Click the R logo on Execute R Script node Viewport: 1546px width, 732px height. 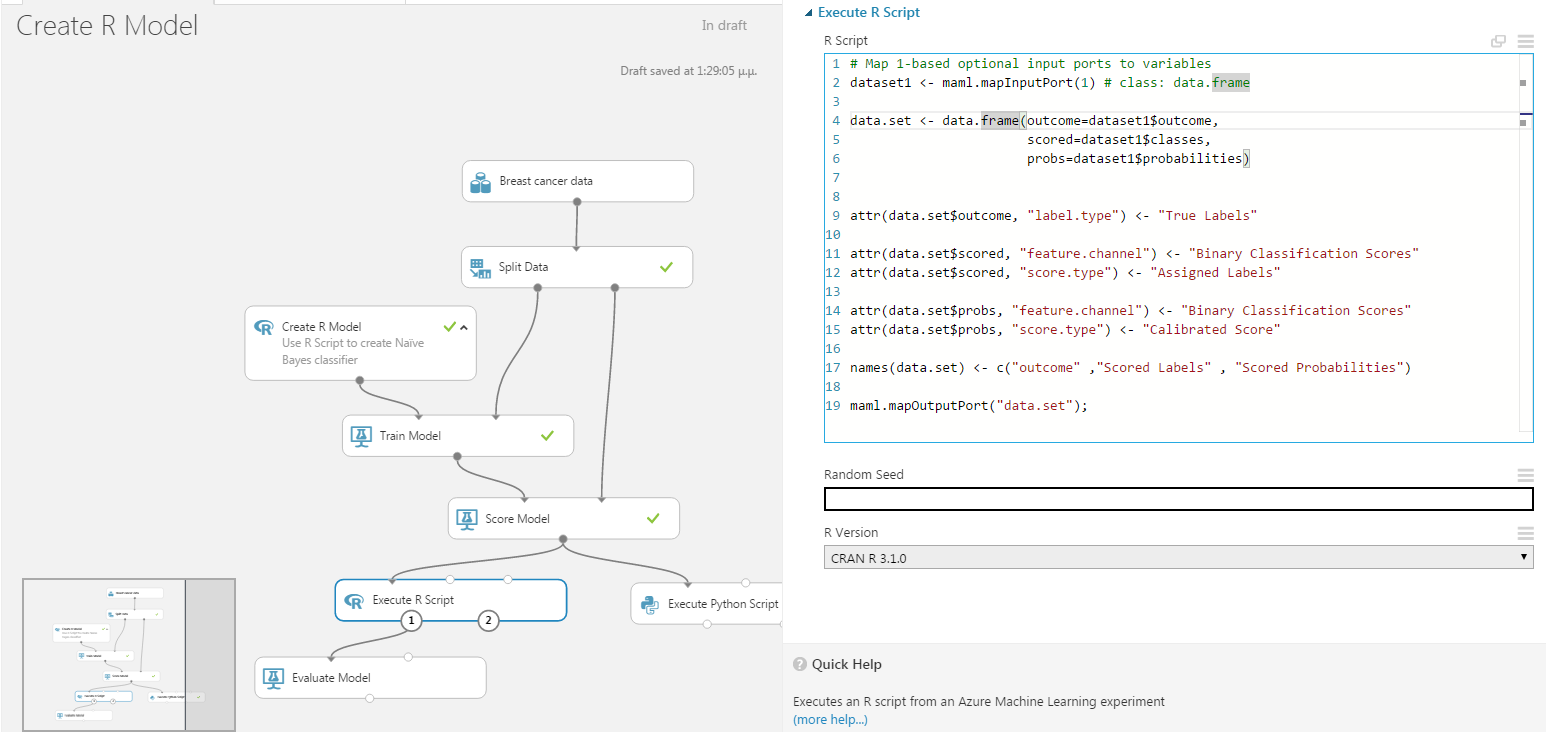click(353, 601)
